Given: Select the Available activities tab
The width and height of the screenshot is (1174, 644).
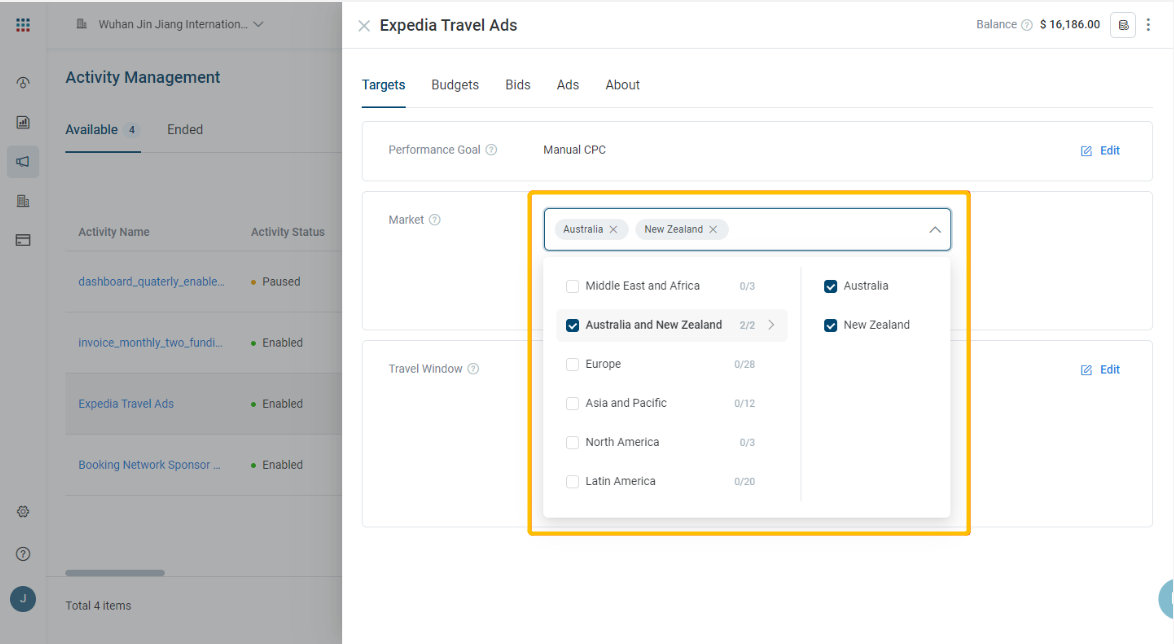Looking at the screenshot, I should tap(103, 130).
